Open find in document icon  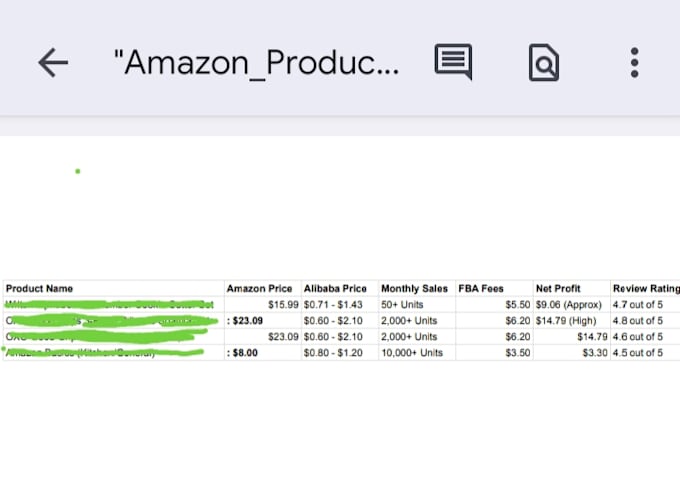point(544,62)
